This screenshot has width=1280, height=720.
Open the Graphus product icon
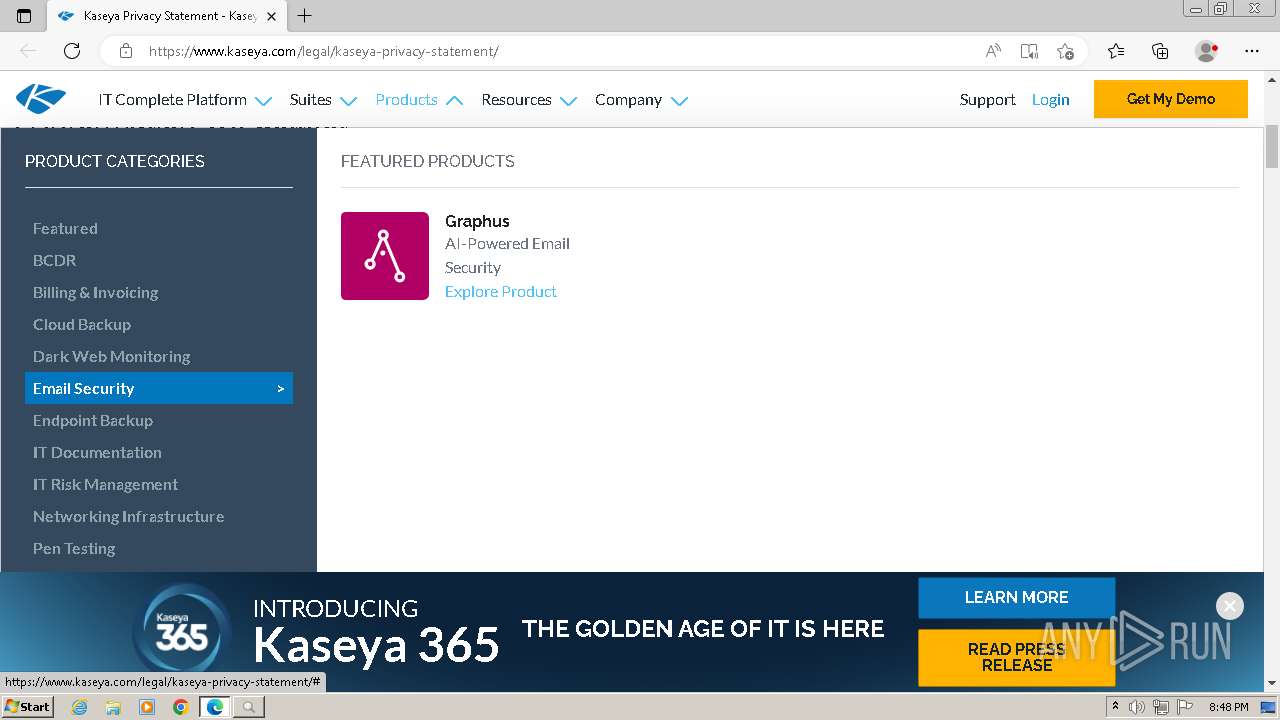(385, 256)
